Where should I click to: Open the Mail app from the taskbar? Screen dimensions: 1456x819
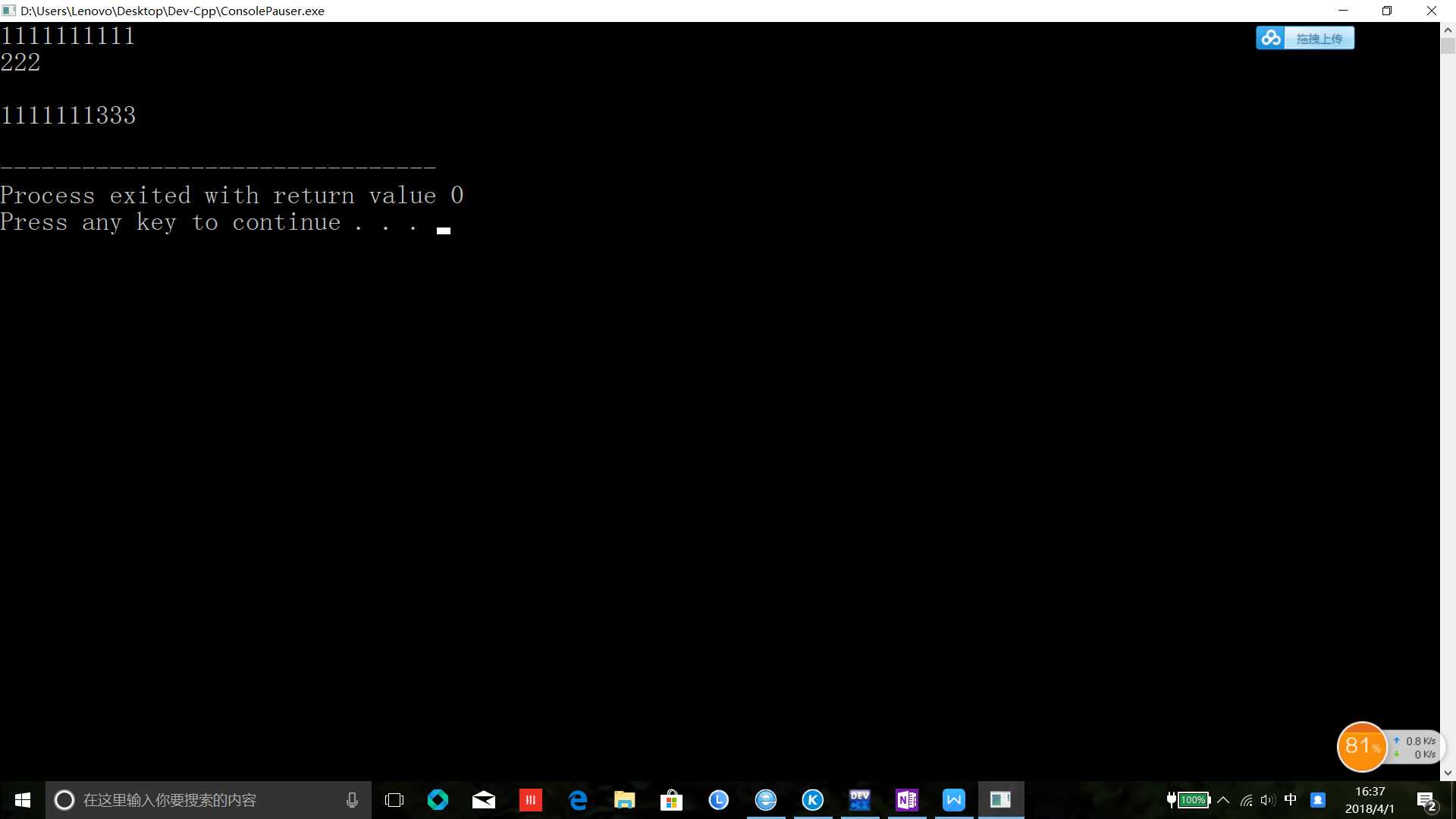(x=484, y=800)
